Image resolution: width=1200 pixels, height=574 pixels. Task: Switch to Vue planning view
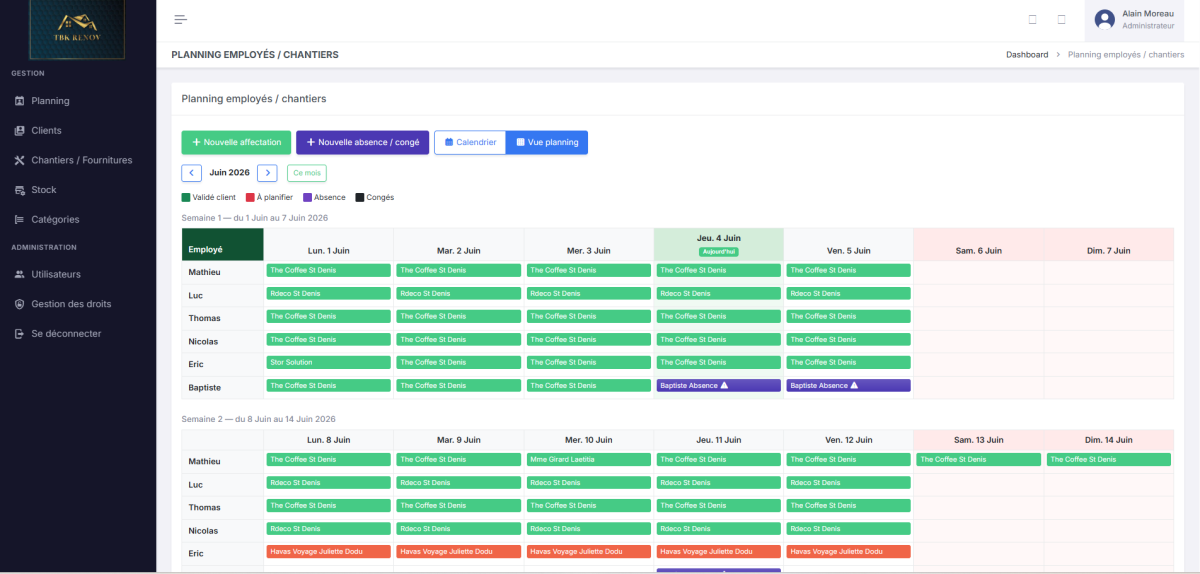click(x=547, y=142)
